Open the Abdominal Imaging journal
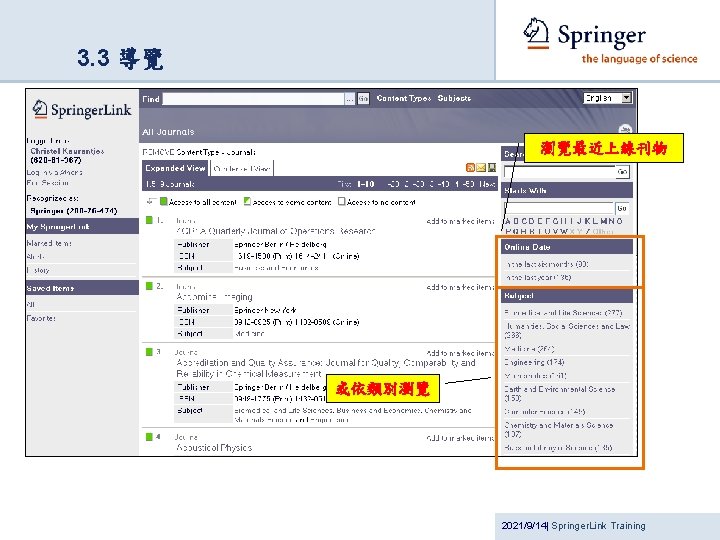720x540 pixels. click(x=214, y=297)
